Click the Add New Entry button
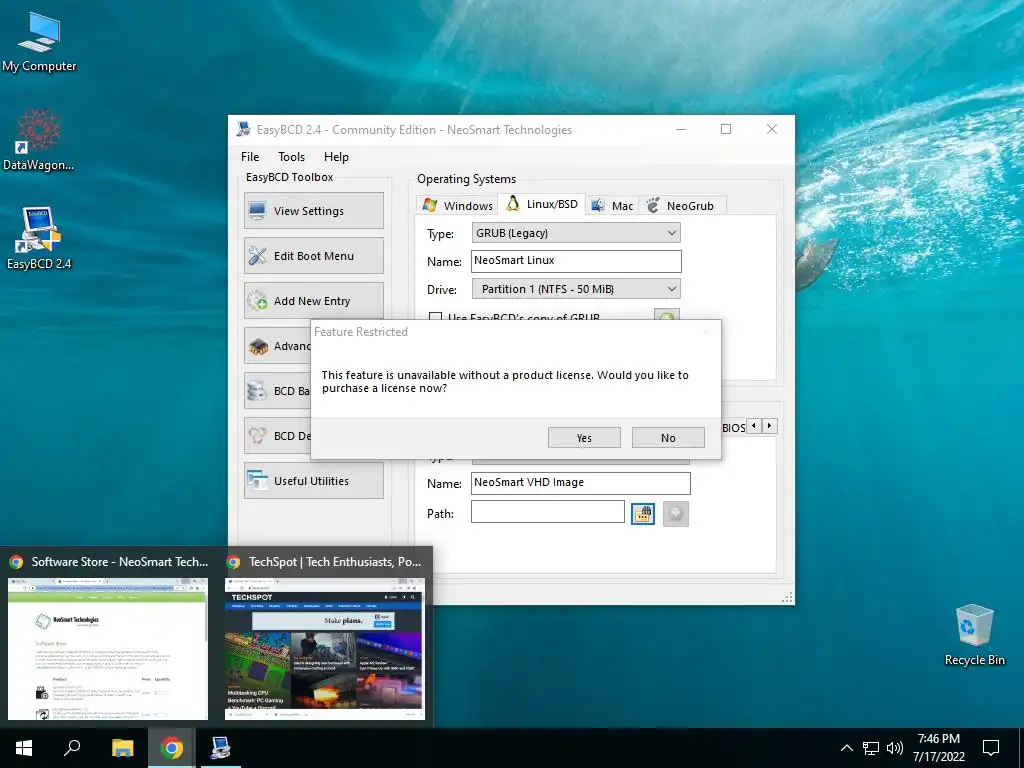This screenshot has width=1024, height=768. 313,300
